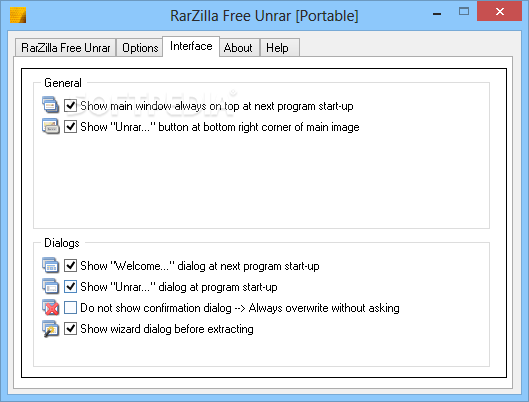
Task: Click label 'Show wizard dialog before extracting'
Action: [x=167, y=329]
